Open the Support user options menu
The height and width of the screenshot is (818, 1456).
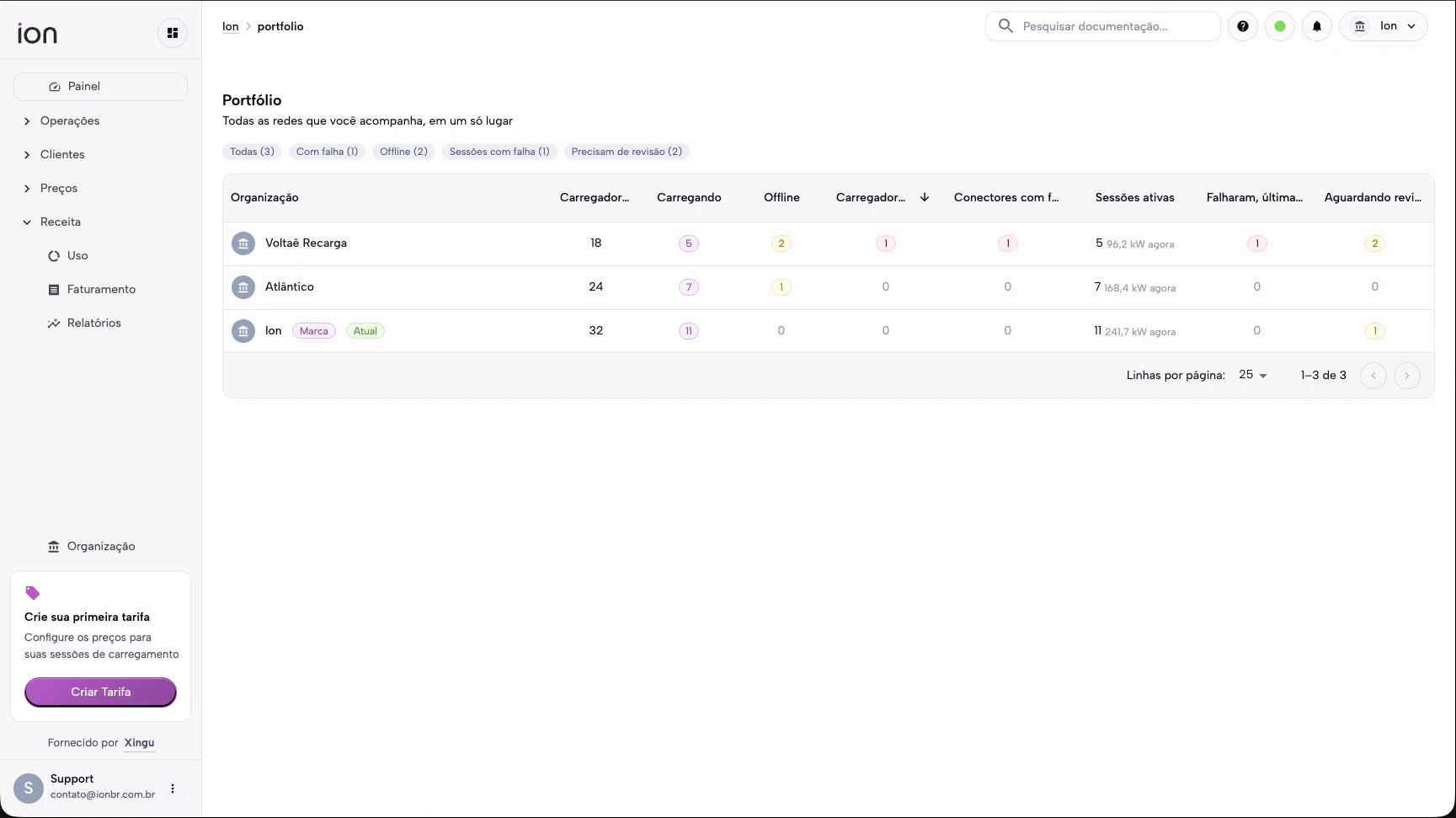[173, 789]
